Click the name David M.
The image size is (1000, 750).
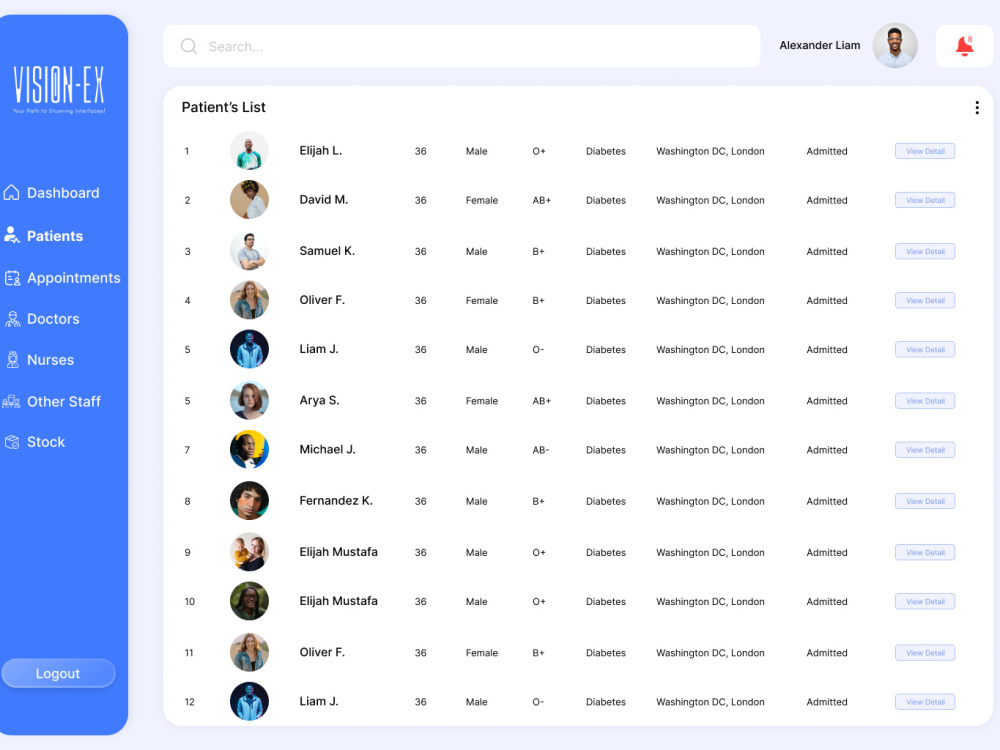323,200
